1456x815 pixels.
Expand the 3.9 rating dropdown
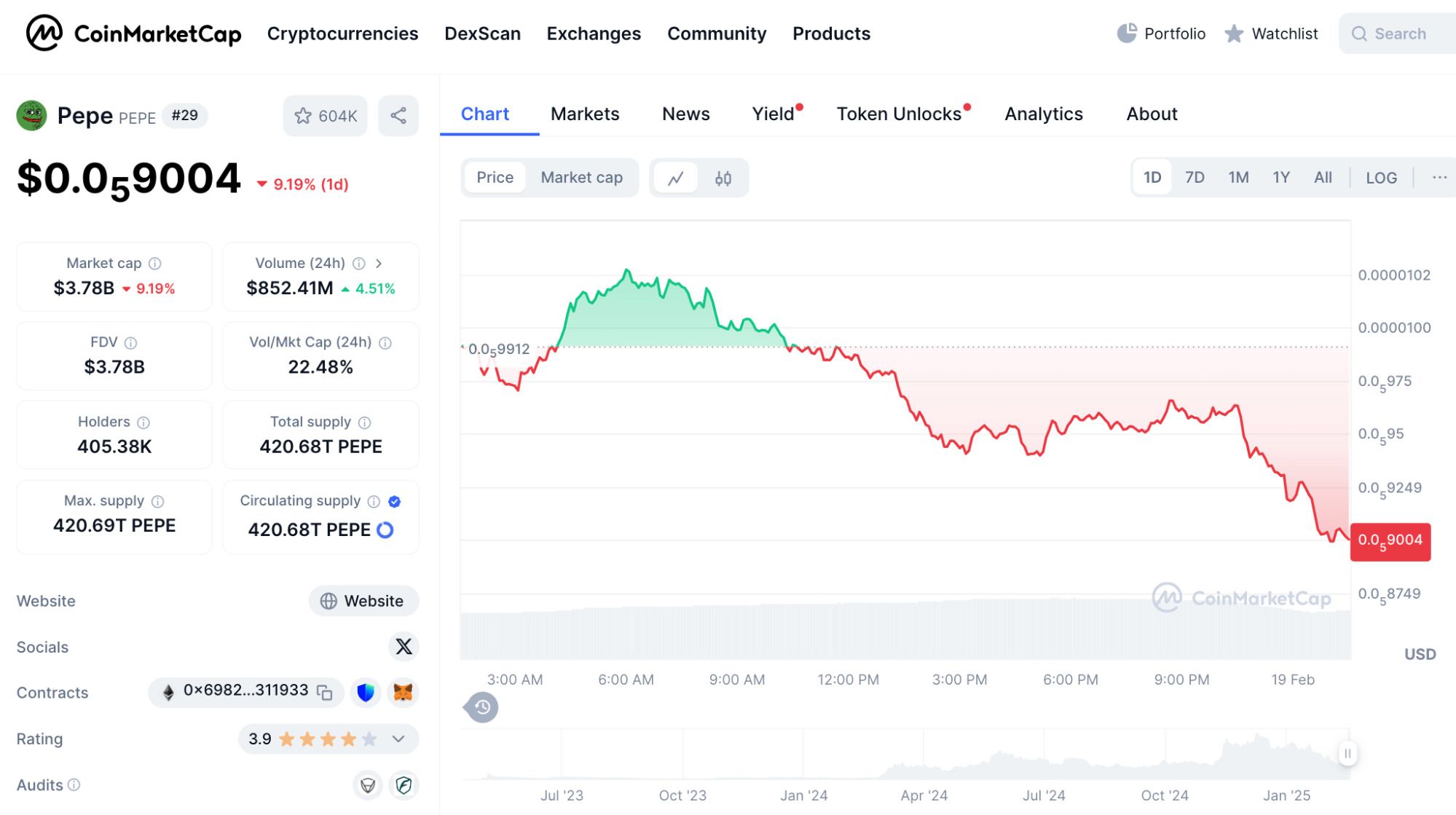[x=398, y=739]
